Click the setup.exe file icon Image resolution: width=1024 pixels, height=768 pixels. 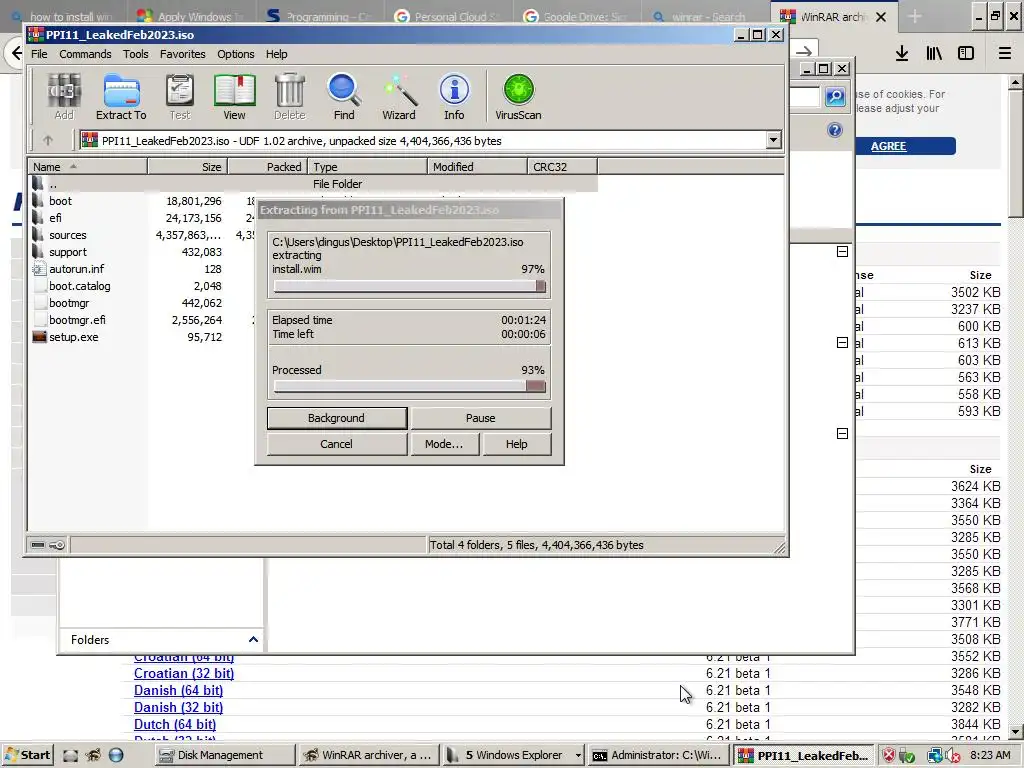(x=39, y=337)
